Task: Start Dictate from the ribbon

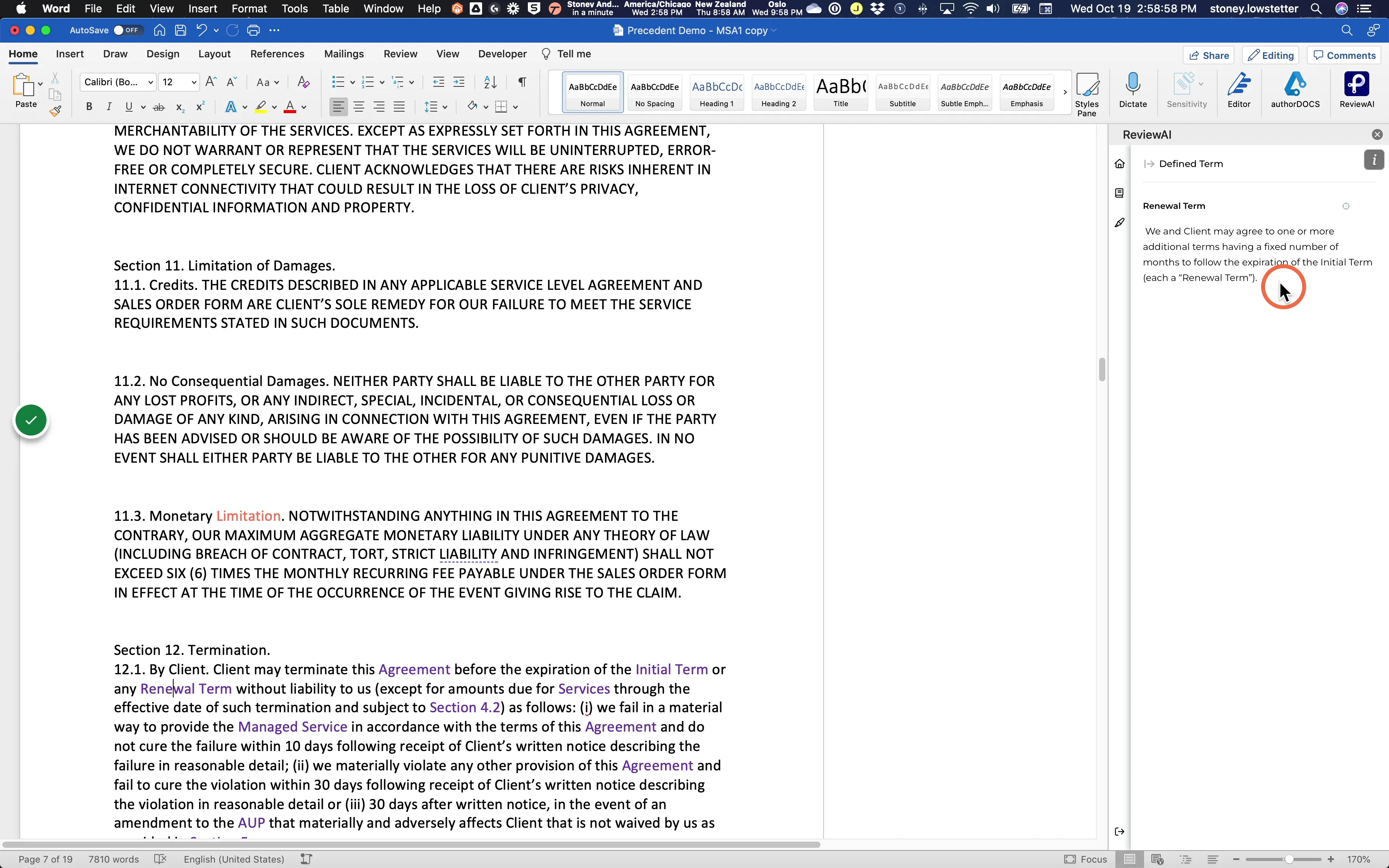Action: pyautogui.click(x=1133, y=90)
